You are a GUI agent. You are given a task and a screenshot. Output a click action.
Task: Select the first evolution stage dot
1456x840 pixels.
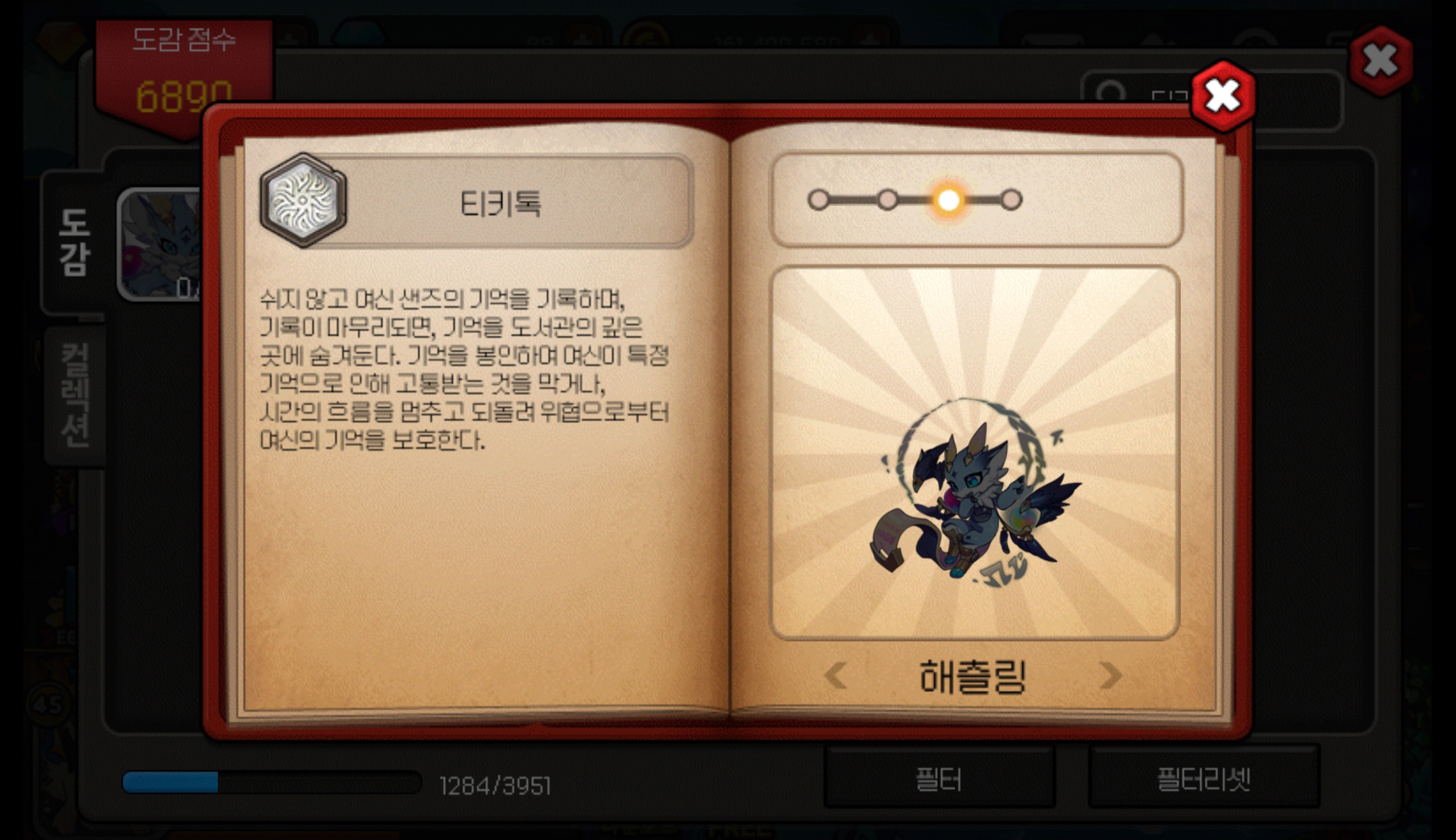pyautogui.click(x=818, y=200)
